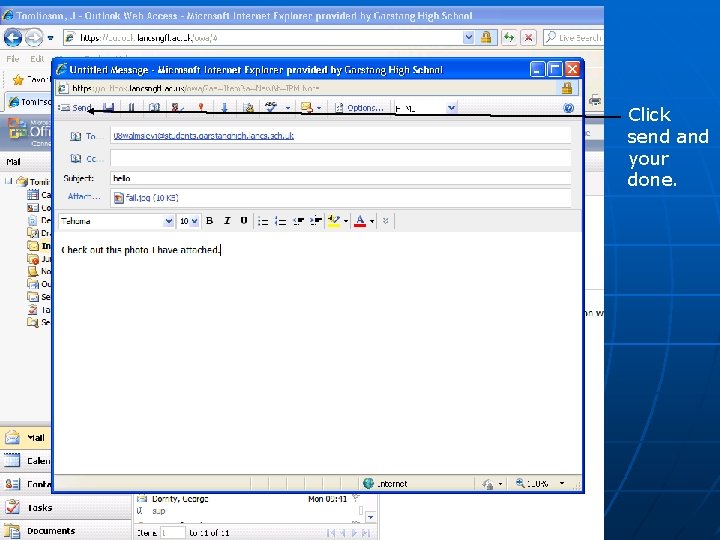
Task: Open the Tahoma font dropdown
Action: click(169, 221)
